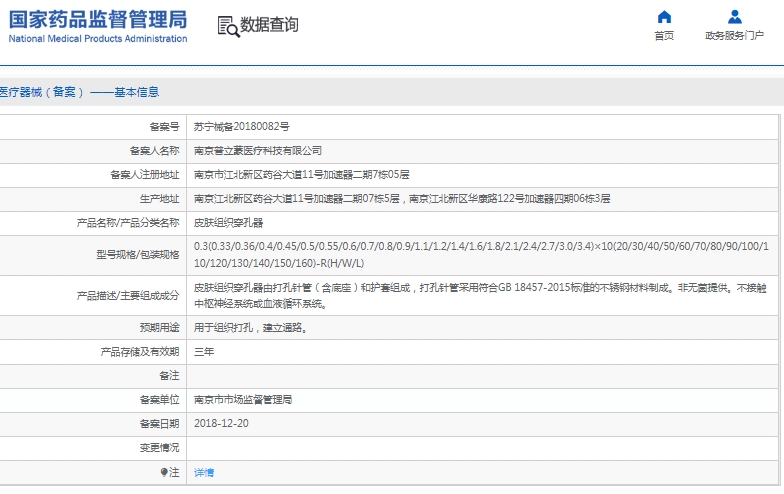This screenshot has height=494, width=784.
Task: Click the 备案日期 row label
Action: (x=160, y=424)
